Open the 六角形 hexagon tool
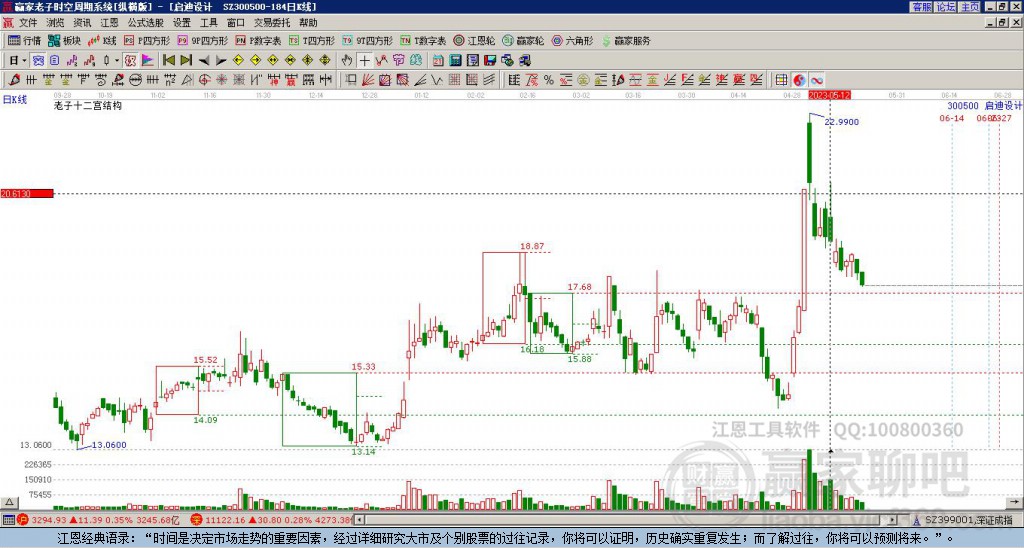 click(x=573, y=40)
